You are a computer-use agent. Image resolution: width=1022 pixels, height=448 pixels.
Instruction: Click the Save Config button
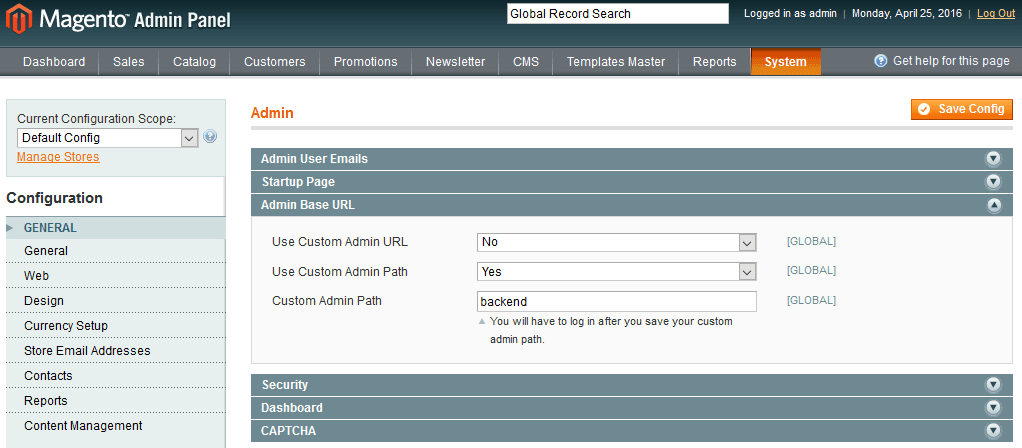[x=962, y=110]
